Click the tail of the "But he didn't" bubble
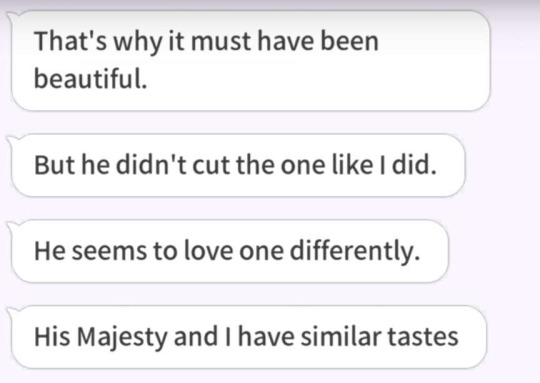The image size is (540, 383). tap(12, 139)
